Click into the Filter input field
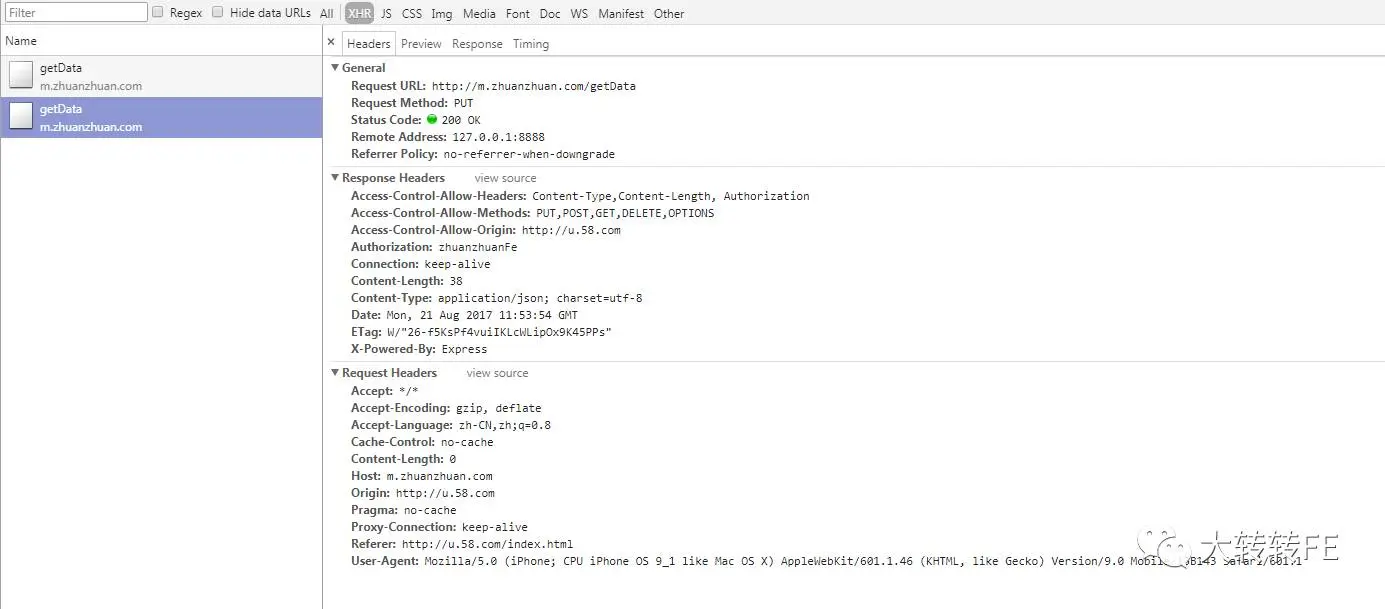 point(76,12)
